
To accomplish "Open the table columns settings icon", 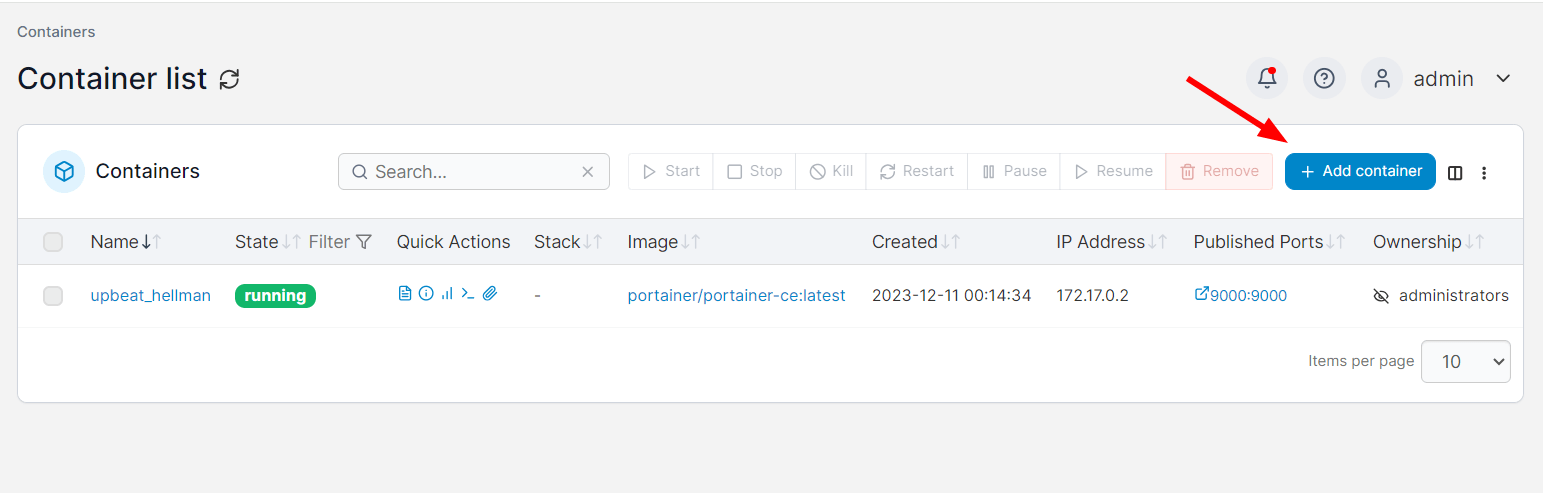I will pos(1455,172).
